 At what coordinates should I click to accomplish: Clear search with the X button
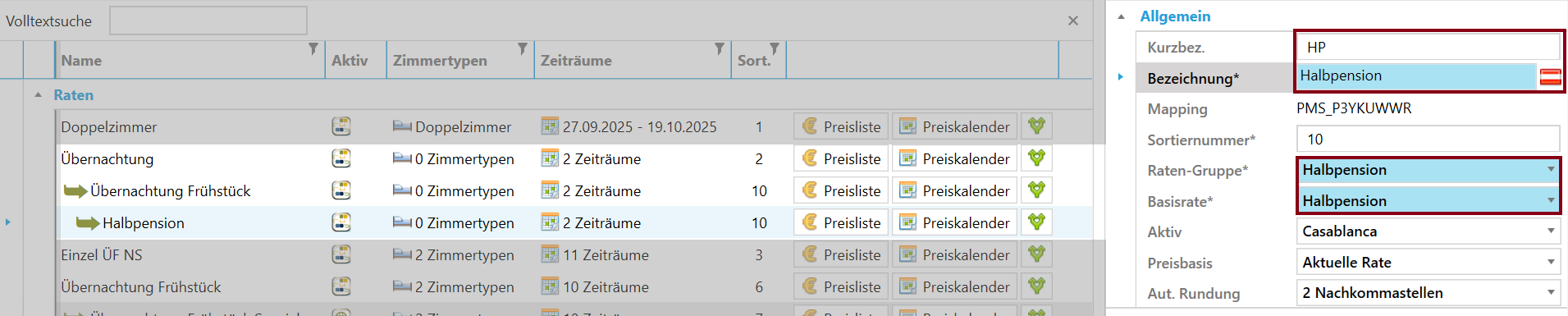point(1072,21)
